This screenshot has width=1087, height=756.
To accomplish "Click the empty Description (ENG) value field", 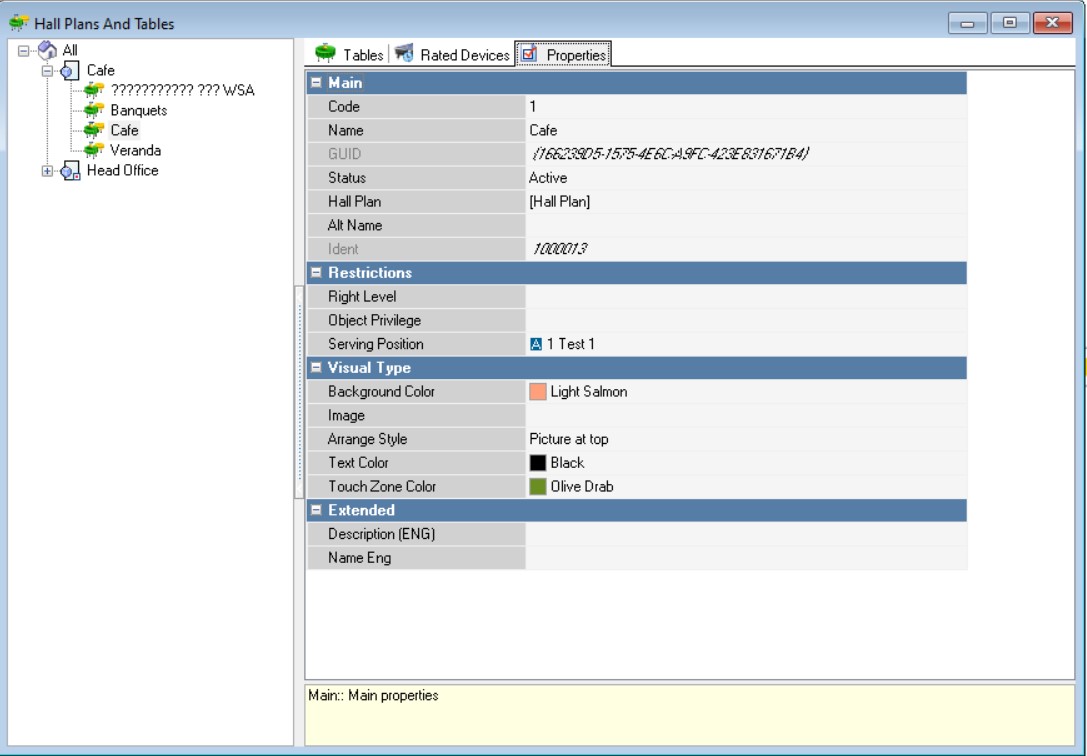I will click(x=747, y=534).
